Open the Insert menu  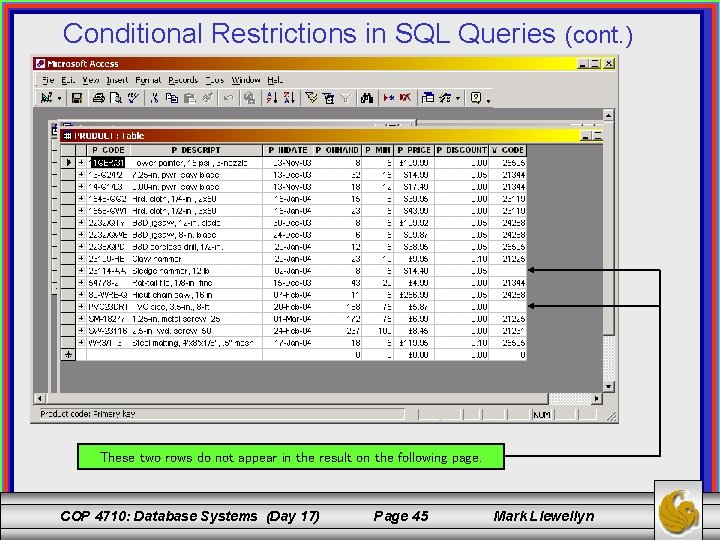coord(117,80)
